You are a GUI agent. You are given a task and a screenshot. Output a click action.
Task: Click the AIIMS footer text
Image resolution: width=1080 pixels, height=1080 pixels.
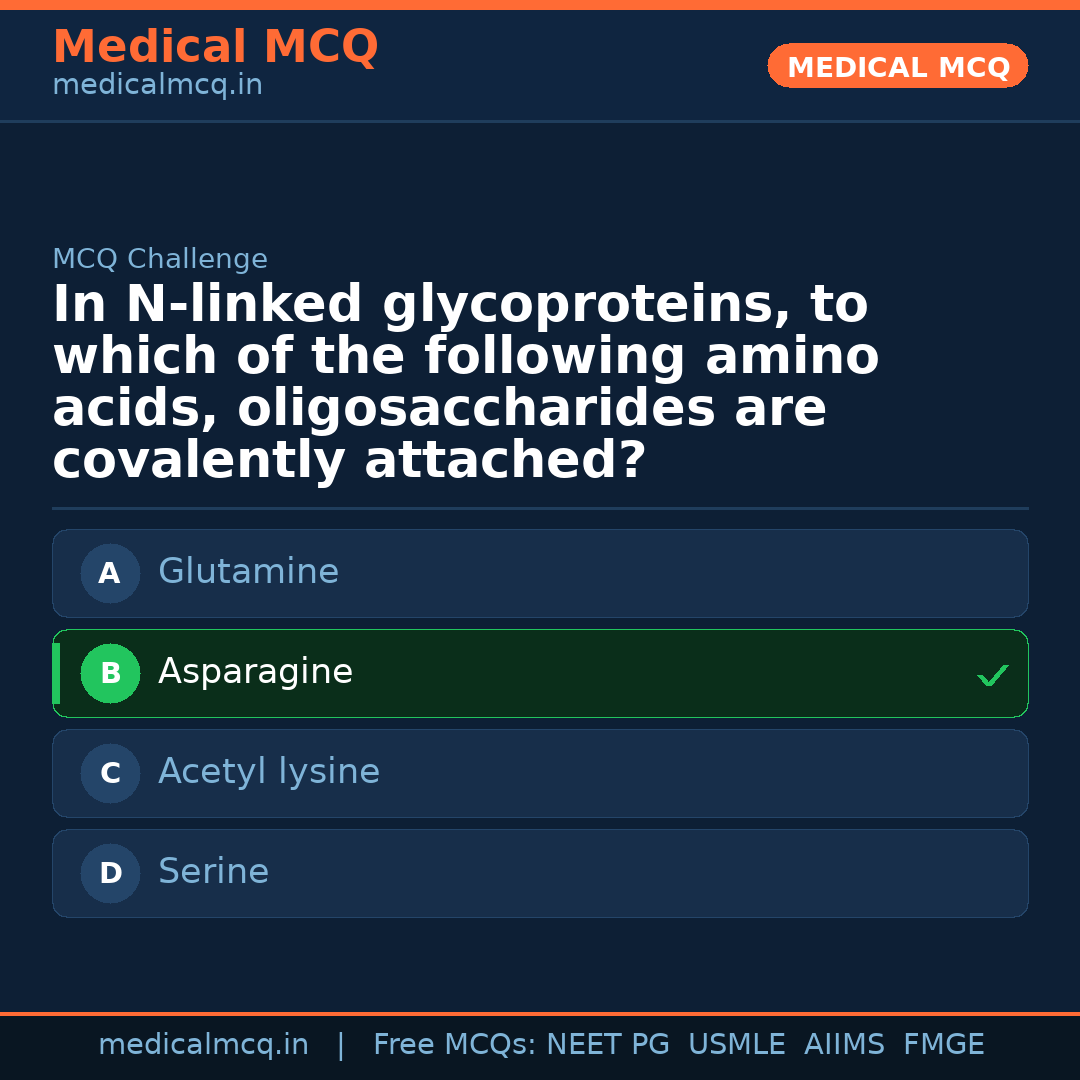pos(844,1045)
